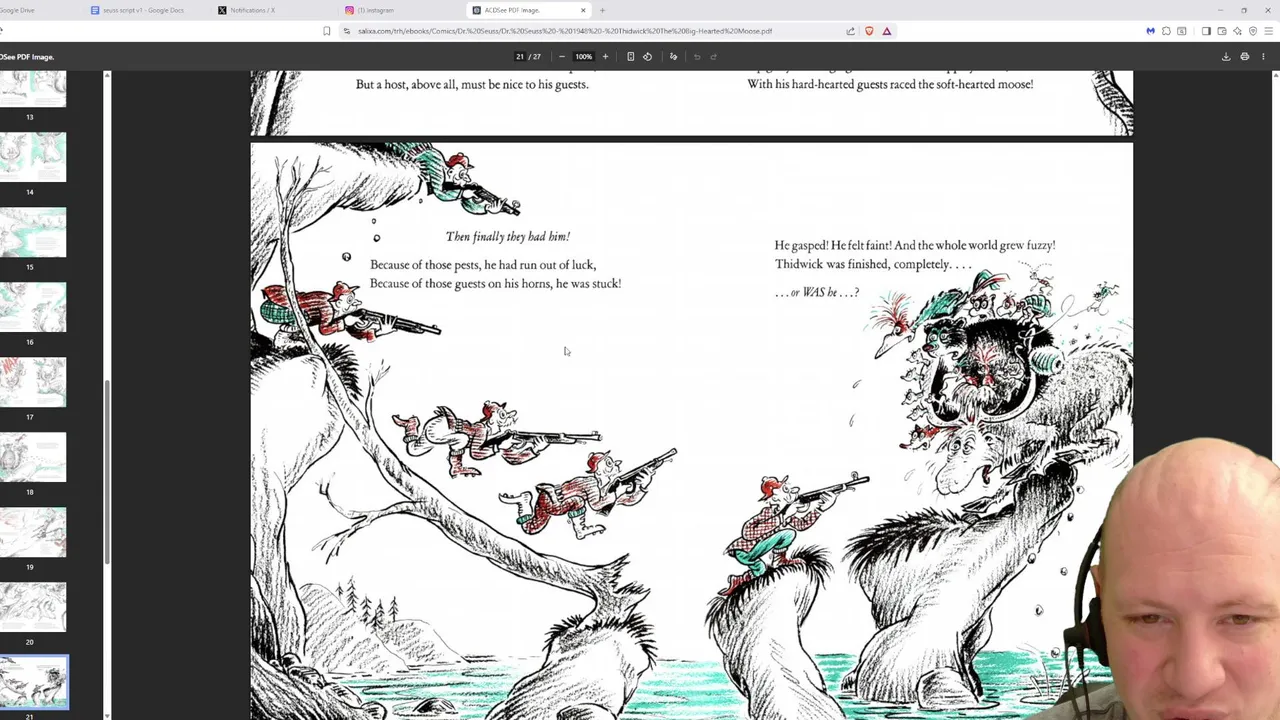Toggle the browser sidebar panel icon
This screenshot has height=720, width=1280.
click(x=1206, y=31)
